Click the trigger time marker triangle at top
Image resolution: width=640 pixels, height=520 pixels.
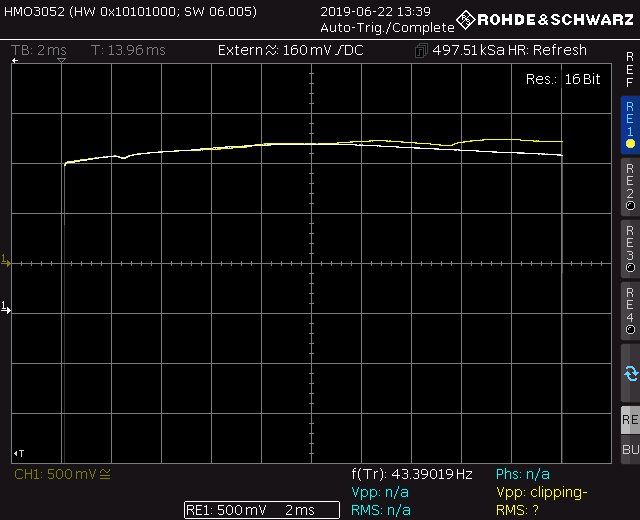coord(61,62)
